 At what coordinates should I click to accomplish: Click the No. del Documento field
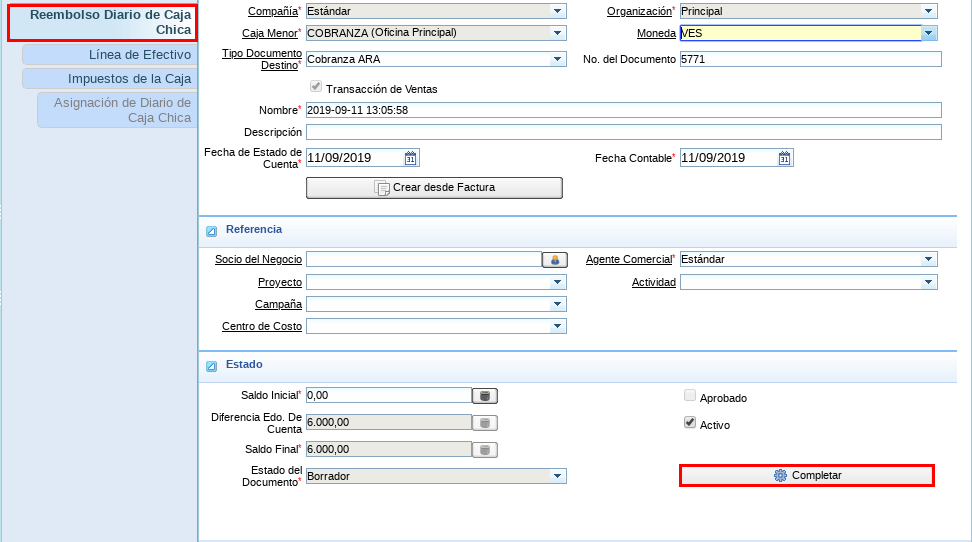tap(810, 59)
